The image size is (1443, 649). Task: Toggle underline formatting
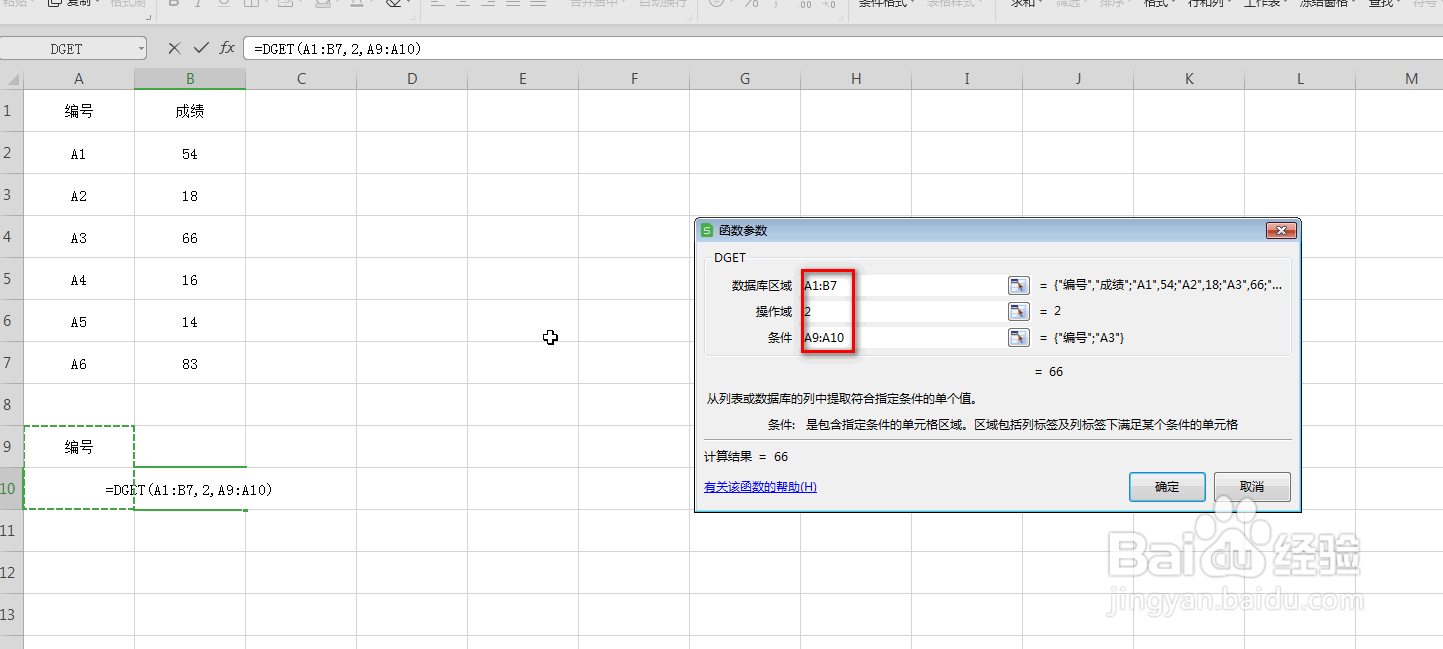click(x=224, y=4)
